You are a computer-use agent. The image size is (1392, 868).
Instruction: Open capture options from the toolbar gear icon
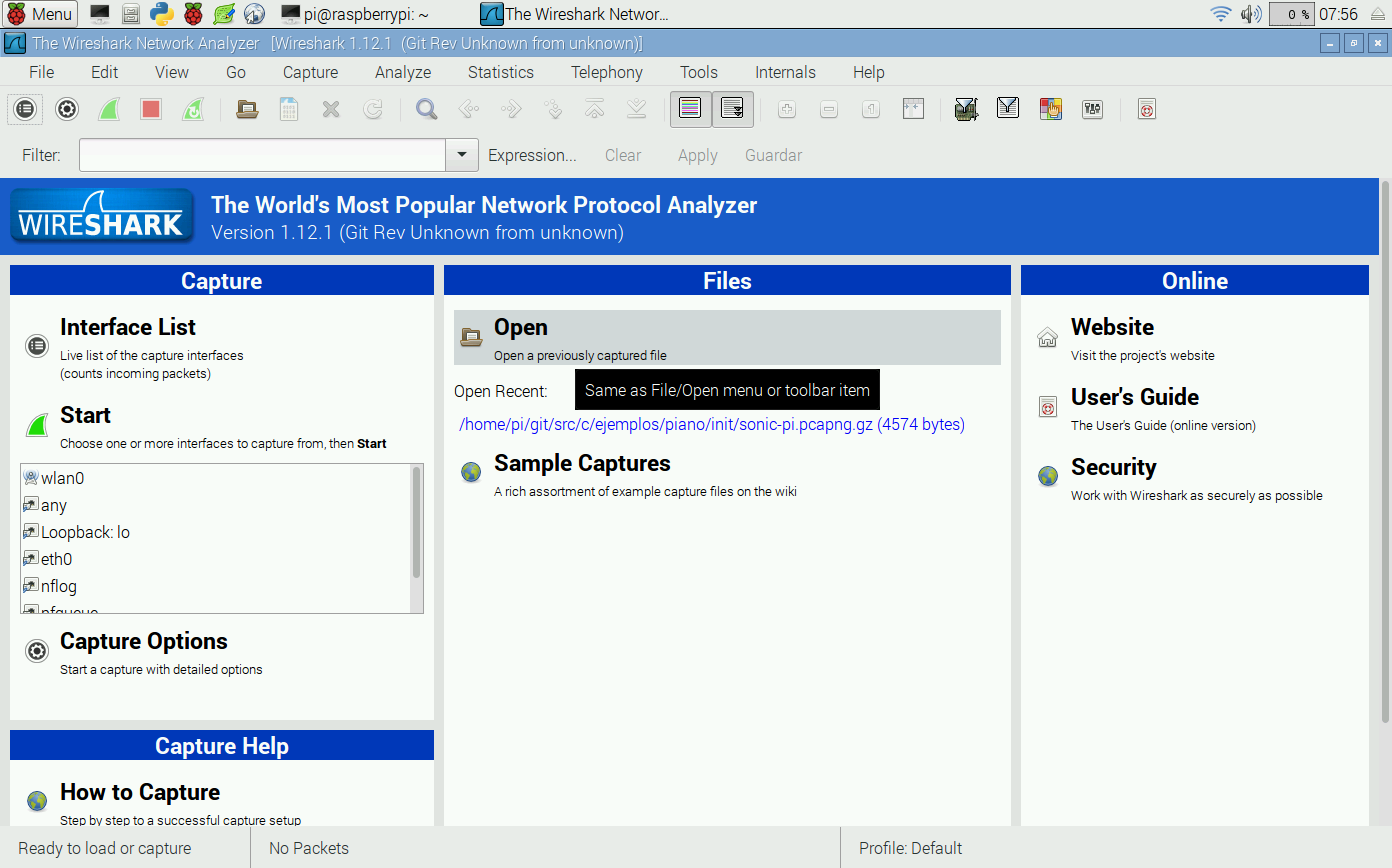[x=67, y=109]
